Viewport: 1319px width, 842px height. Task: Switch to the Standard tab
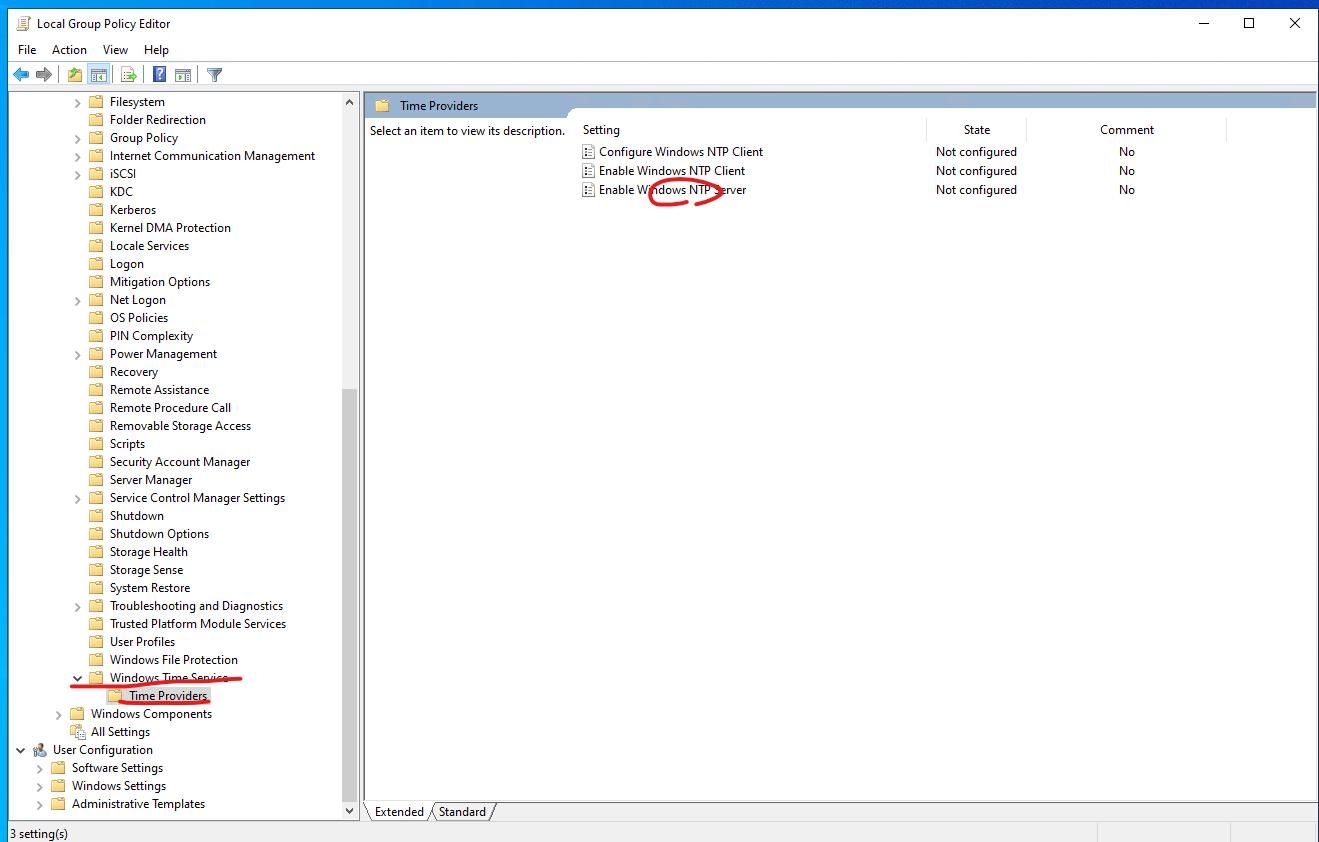click(x=462, y=812)
